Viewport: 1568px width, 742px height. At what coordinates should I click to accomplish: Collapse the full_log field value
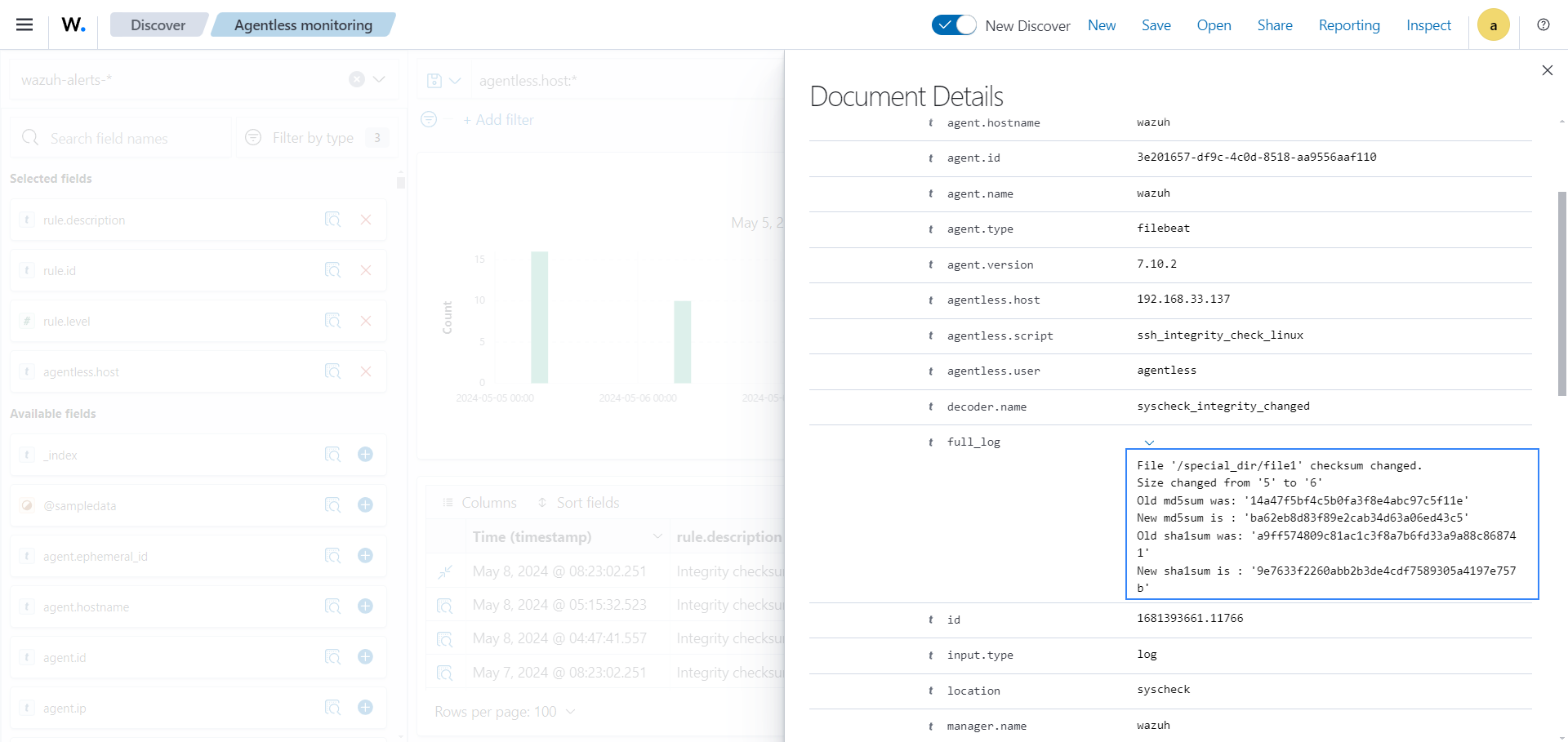(1149, 442)
